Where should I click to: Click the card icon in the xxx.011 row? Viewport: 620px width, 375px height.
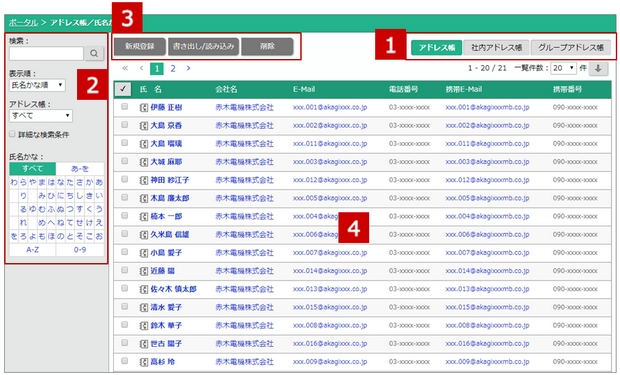(x=144, y=144)
